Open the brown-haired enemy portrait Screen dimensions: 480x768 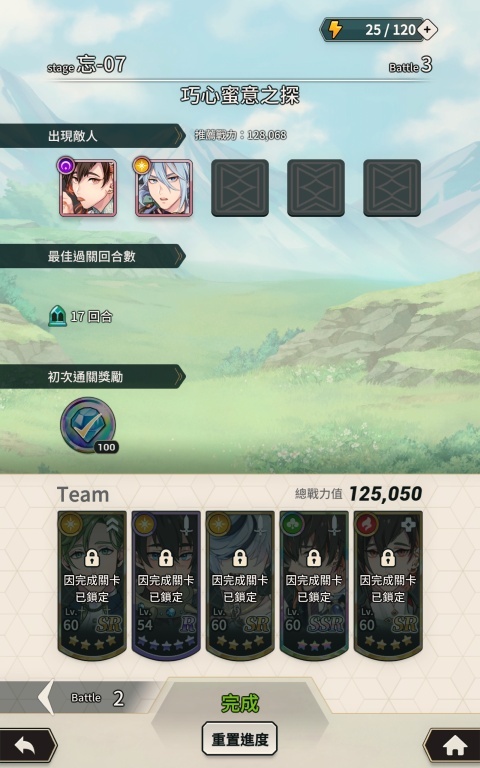coord(88,188)
